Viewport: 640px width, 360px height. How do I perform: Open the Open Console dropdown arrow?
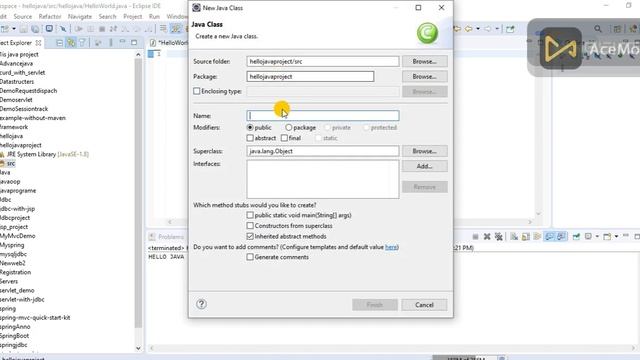[616, 237]
